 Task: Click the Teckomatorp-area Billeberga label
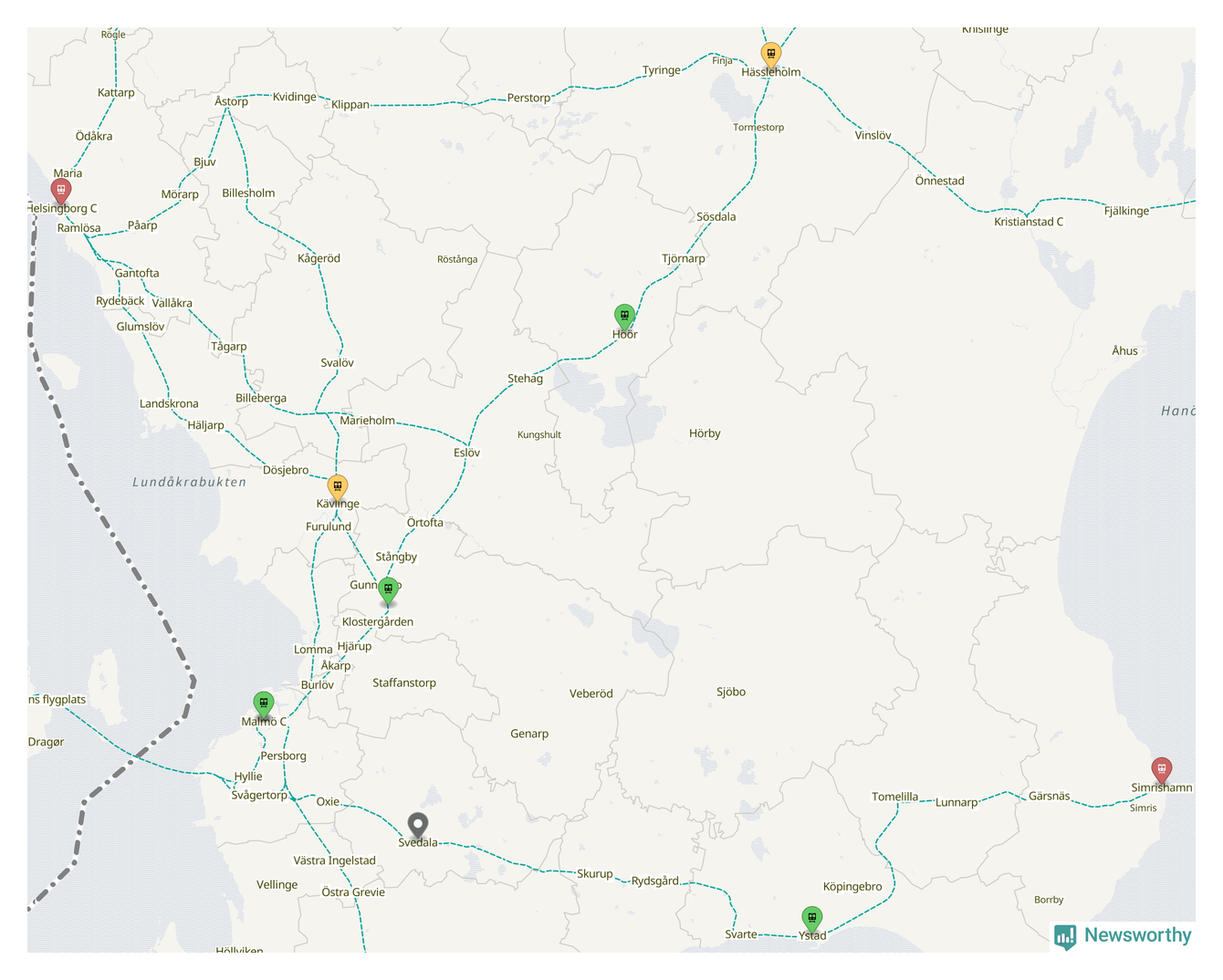261,398
